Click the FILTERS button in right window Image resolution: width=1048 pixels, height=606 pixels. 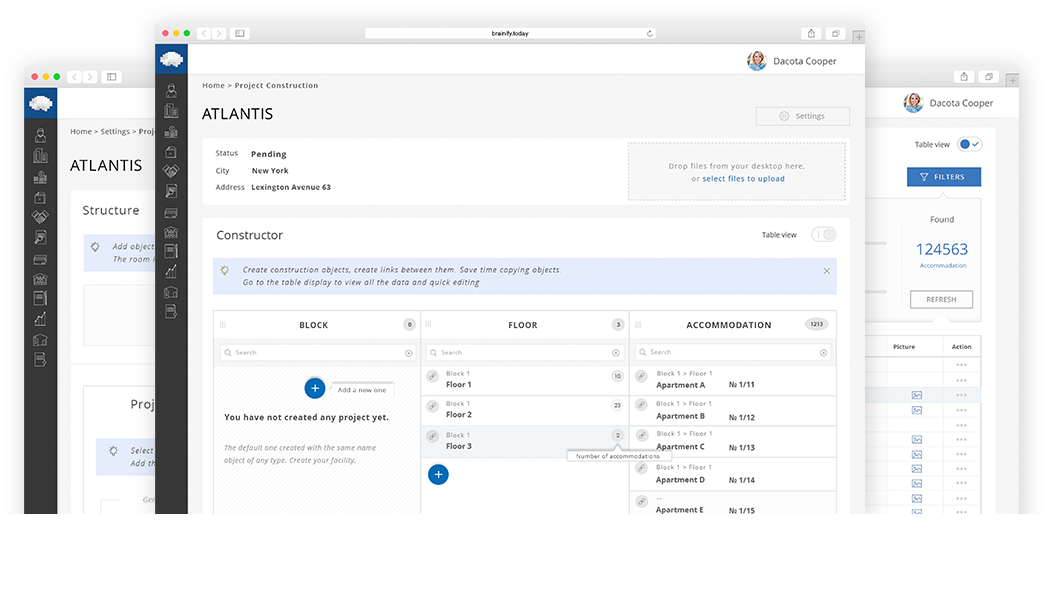point(944,177)
